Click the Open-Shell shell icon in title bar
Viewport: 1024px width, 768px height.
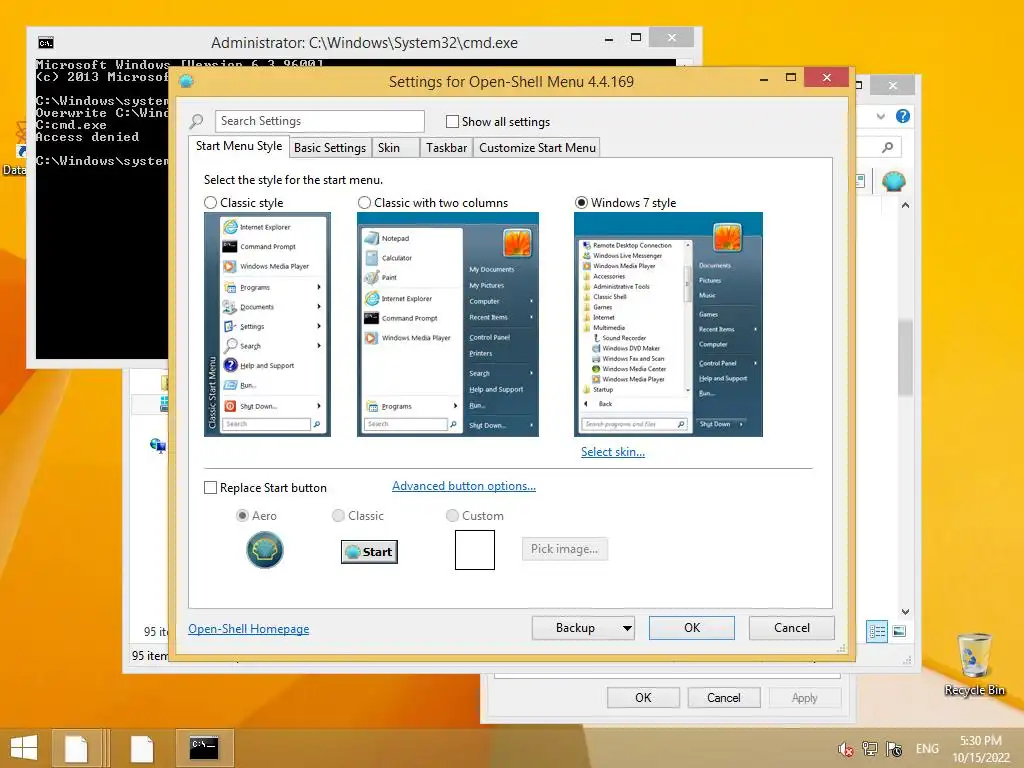[x=186, y=82]
